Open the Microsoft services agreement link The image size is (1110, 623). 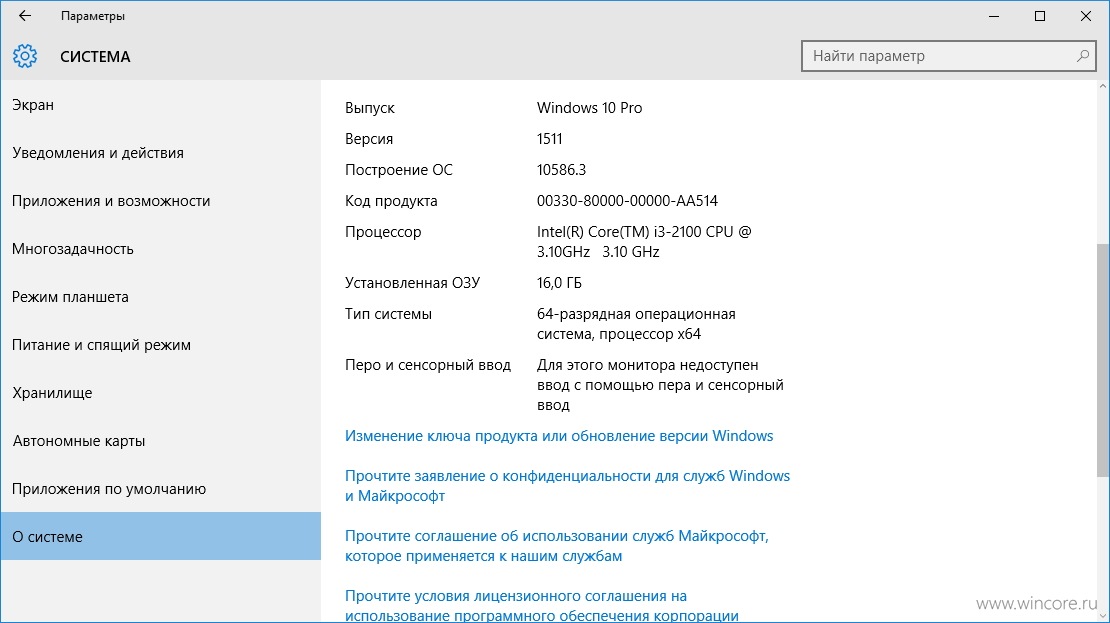pyautogui.click(x=556, y=546)
